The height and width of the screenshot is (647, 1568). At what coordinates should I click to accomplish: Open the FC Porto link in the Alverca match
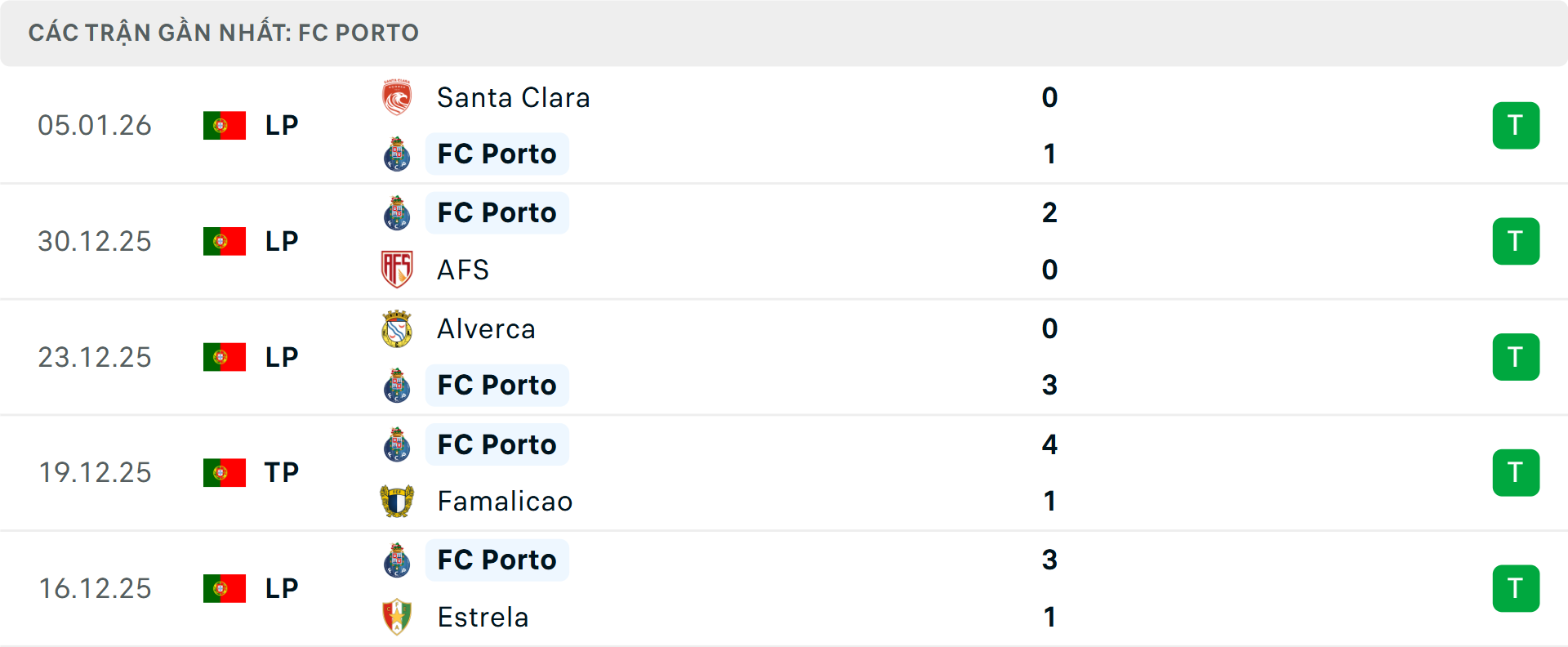(x=497, y=385)
